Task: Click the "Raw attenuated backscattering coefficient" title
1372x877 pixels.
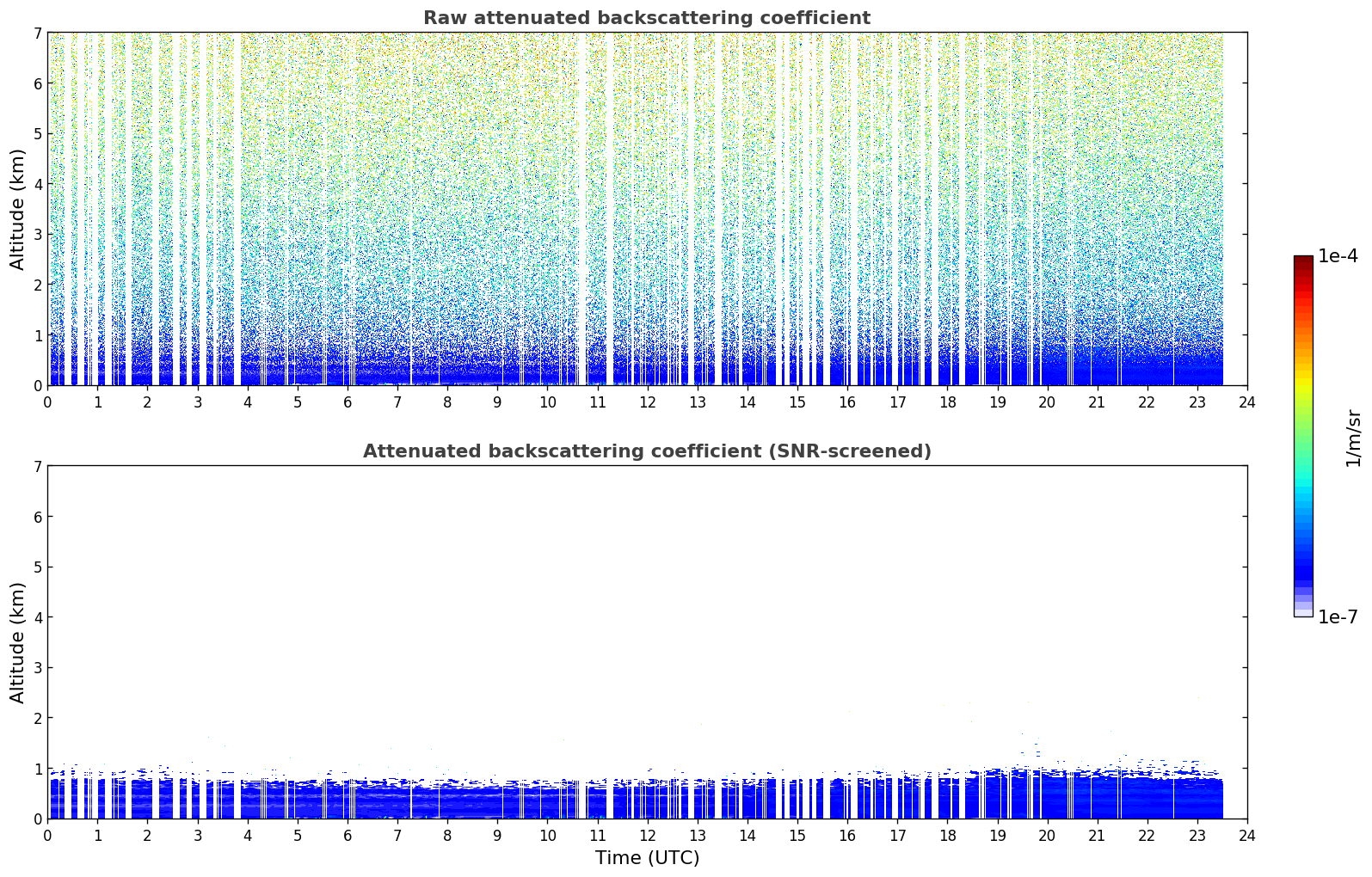Action: coord(646,18)
